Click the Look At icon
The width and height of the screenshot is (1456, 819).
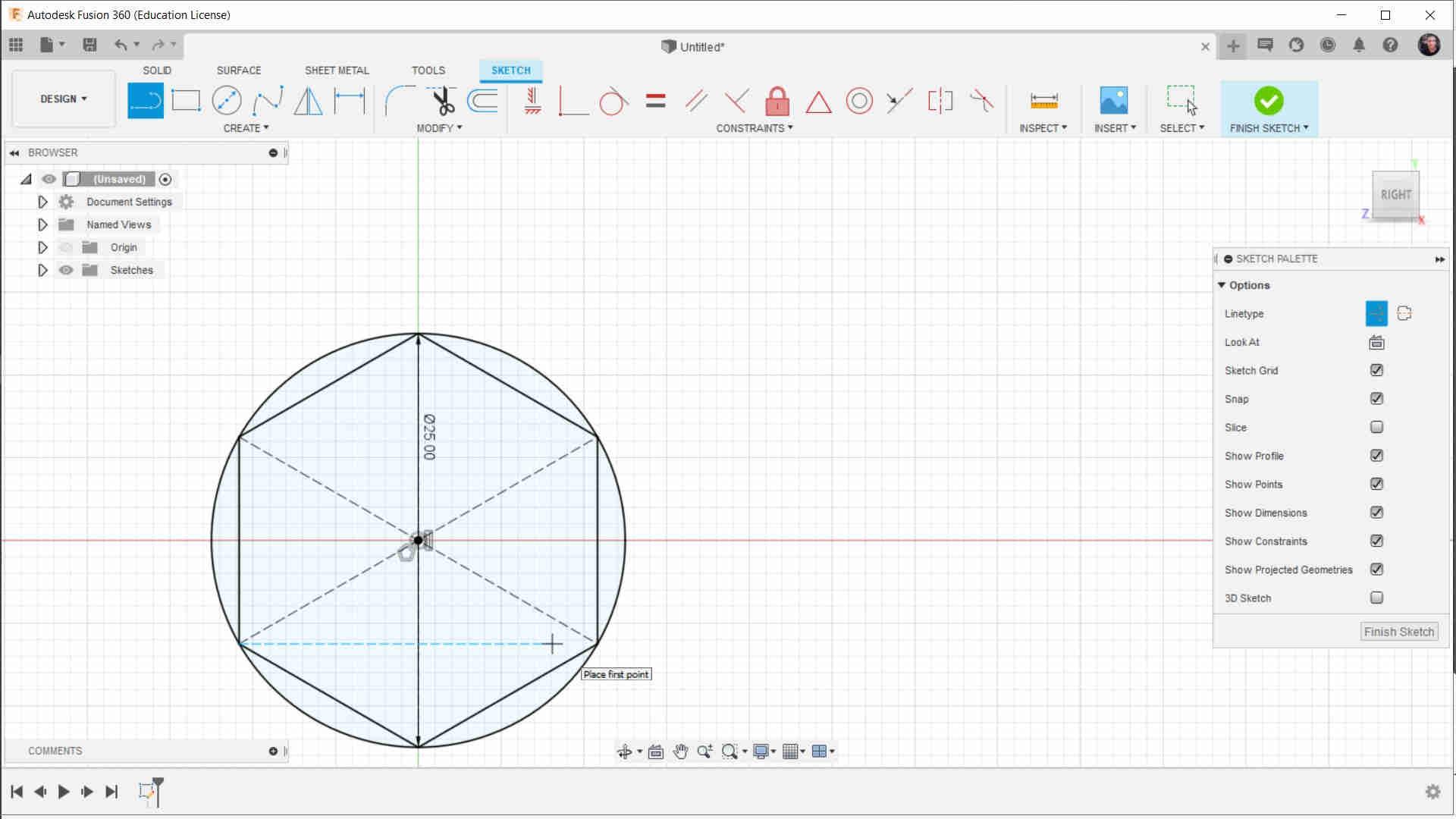[1377, 342]
